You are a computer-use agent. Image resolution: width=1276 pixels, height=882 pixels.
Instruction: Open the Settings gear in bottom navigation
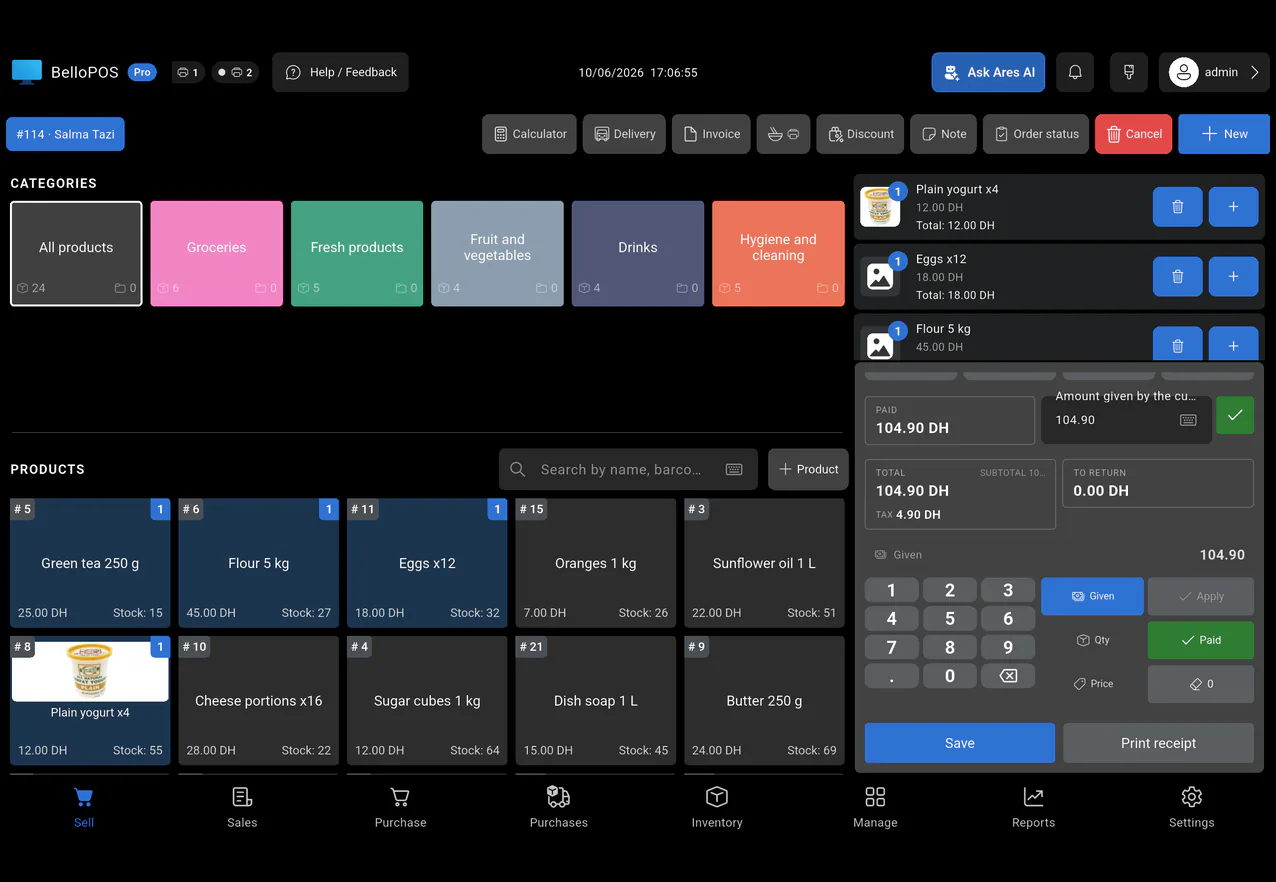1191,807
